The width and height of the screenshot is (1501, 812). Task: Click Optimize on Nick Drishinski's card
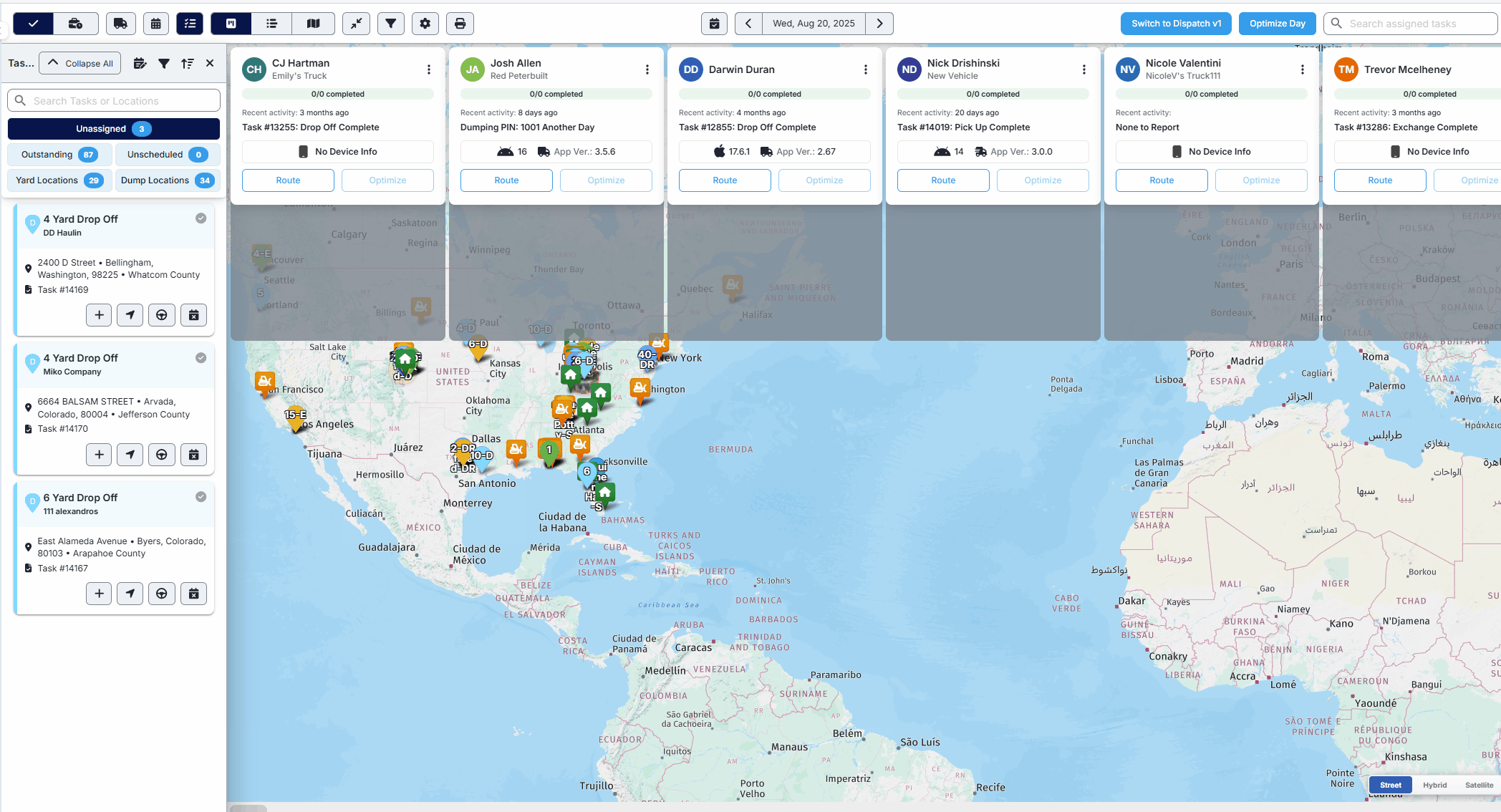point(1043,180)
